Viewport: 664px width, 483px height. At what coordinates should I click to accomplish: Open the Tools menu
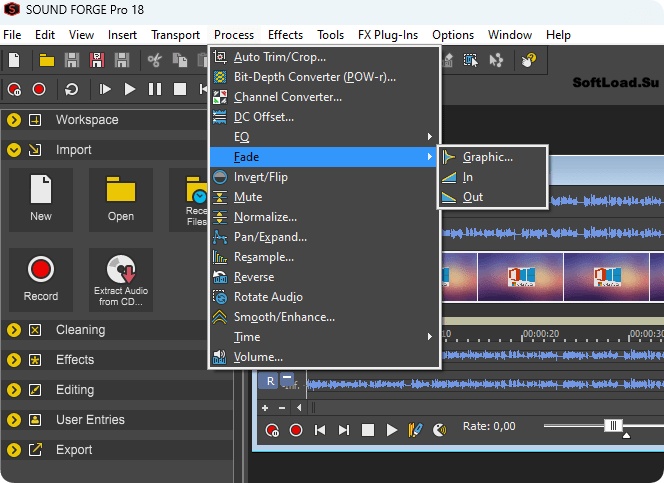331,35
